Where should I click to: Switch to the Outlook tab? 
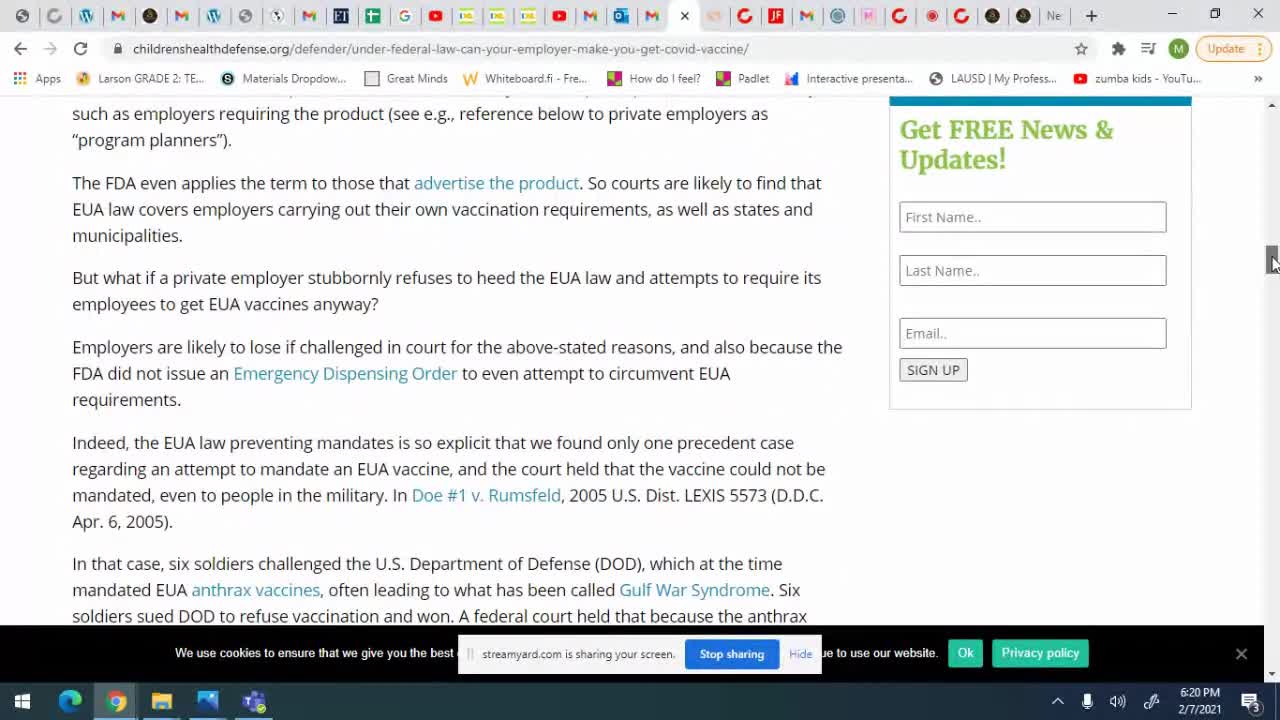(621, 15)
